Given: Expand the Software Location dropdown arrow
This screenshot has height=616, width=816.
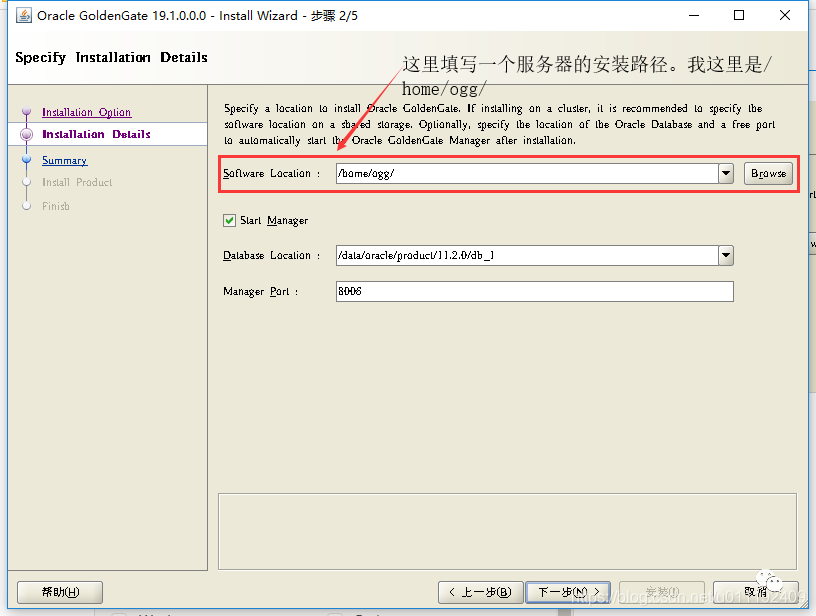Looking at the screenshot, I should (x=726, y=174).
